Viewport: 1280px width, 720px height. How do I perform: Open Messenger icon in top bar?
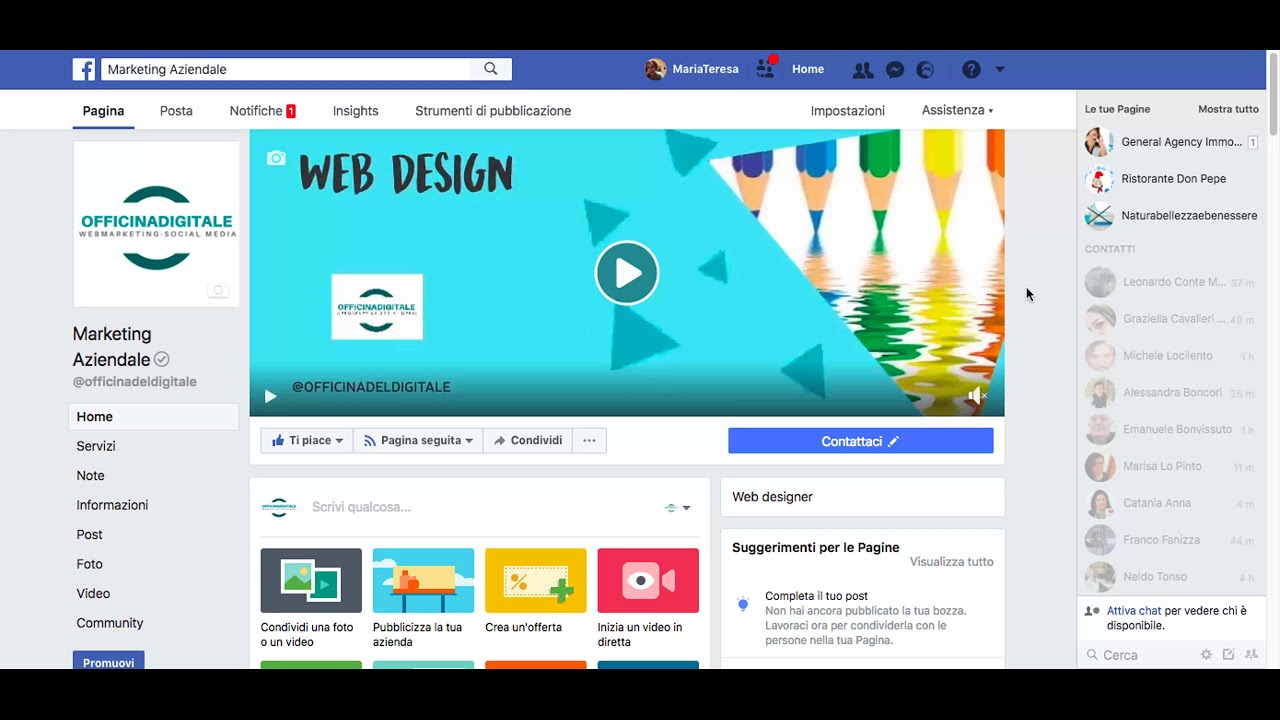tap(895, 70)
